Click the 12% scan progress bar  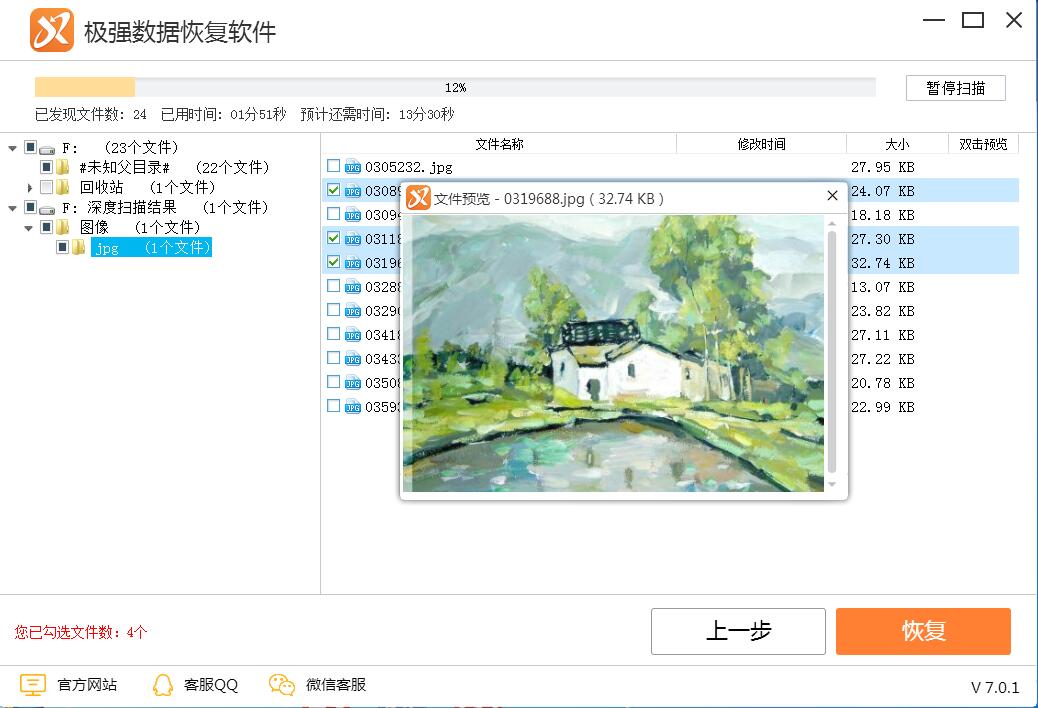455,87
